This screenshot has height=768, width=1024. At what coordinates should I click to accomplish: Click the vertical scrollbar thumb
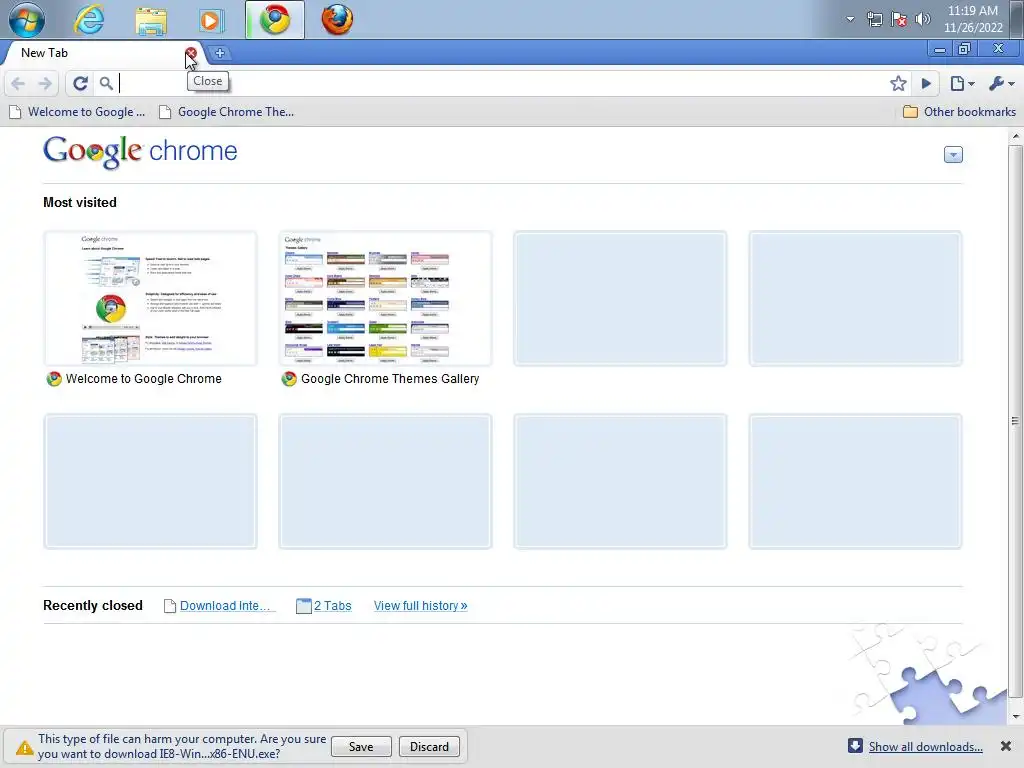tap(1015, 421)
